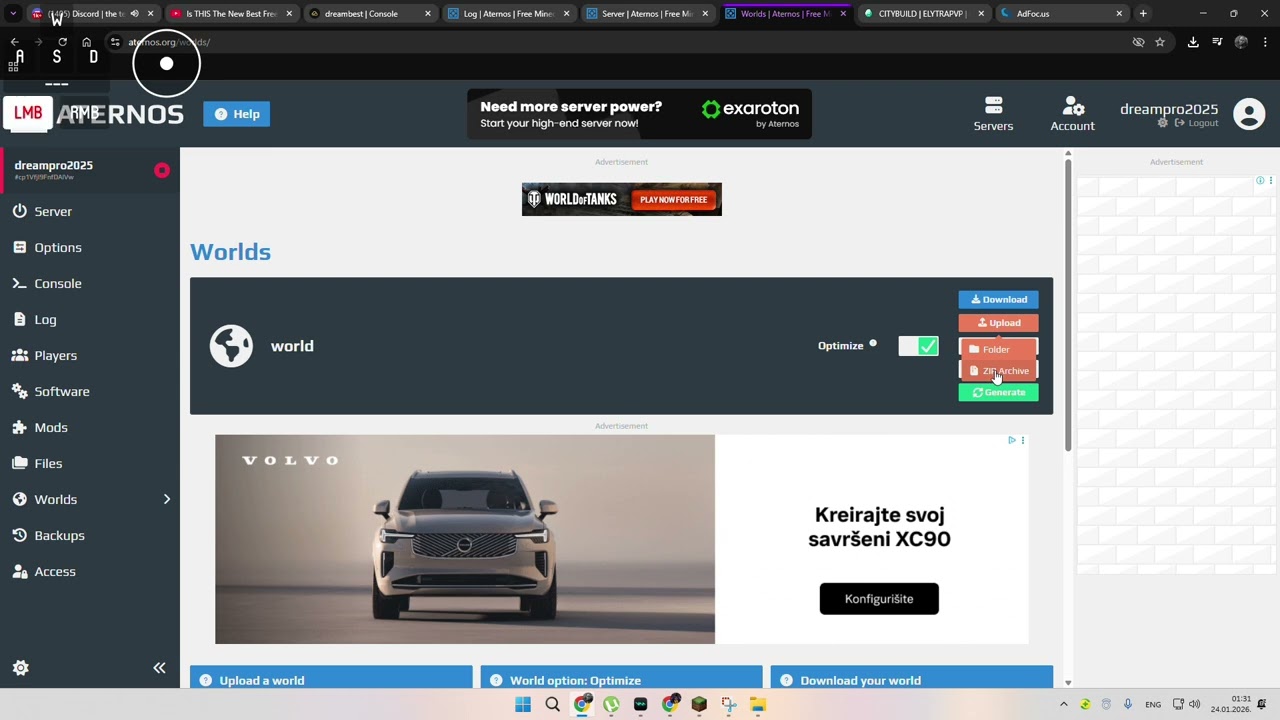The height and width of the screenshot is (720, 1280).
Task: Expand the Worlds sidebar chevron
Action: point(166,499)
